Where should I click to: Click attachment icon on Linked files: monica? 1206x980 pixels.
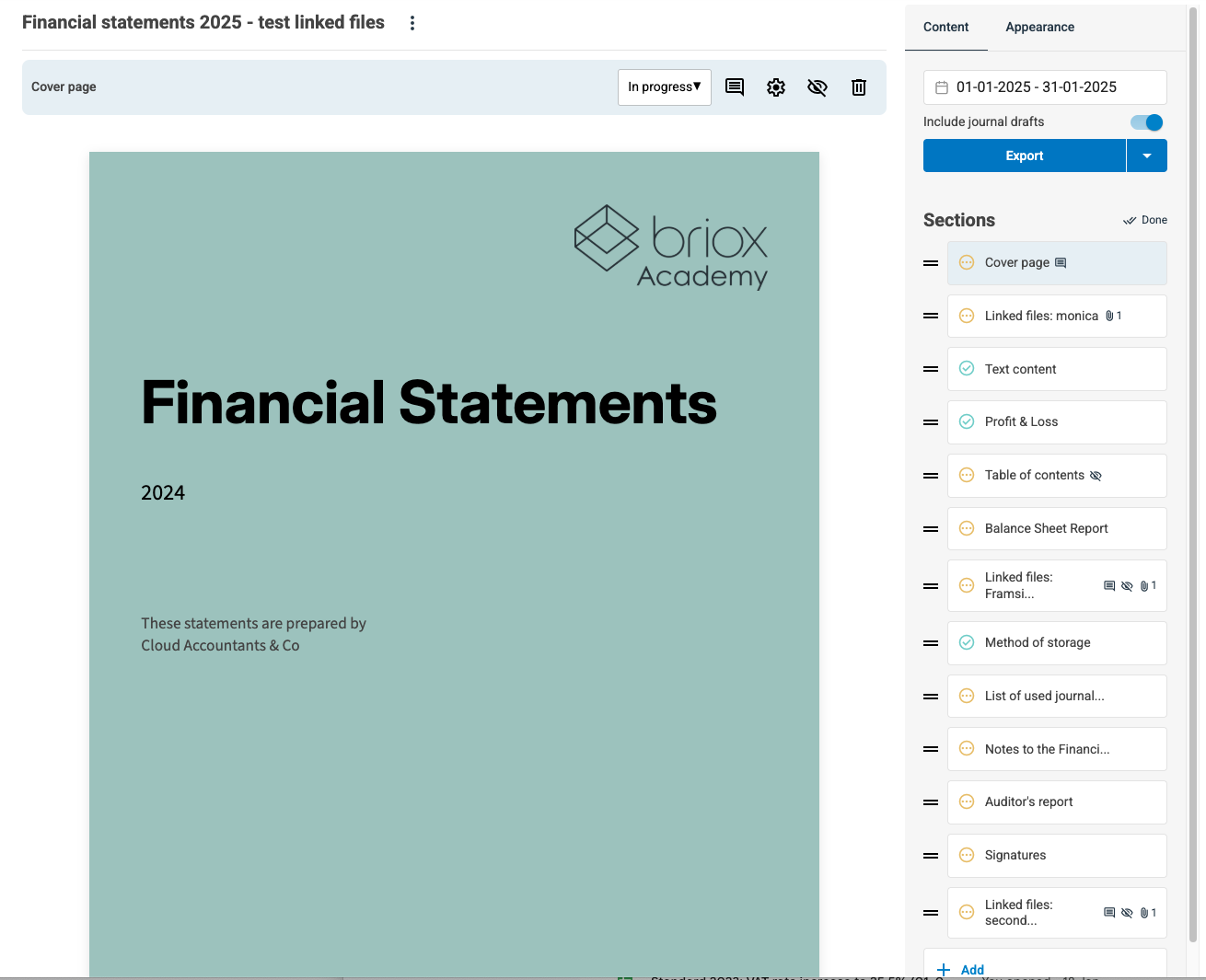tap(1110, 316)
